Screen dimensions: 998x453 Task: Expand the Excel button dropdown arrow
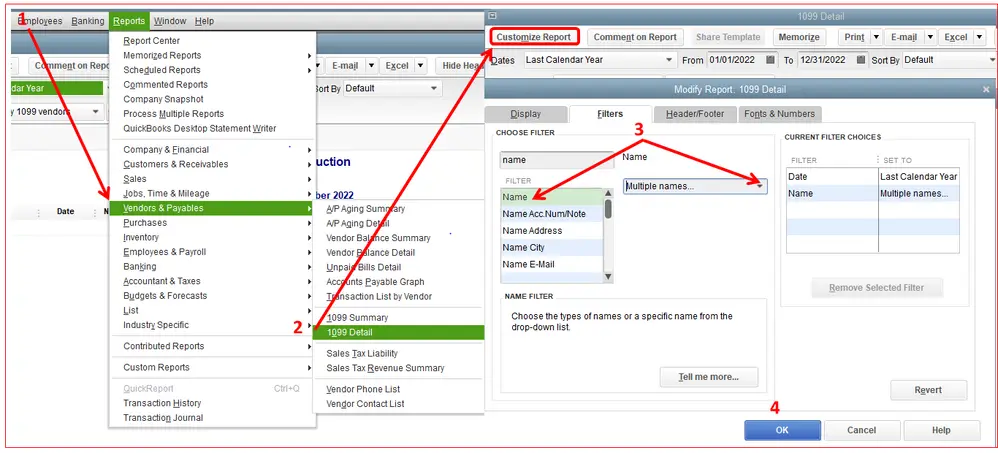[977, 37]
